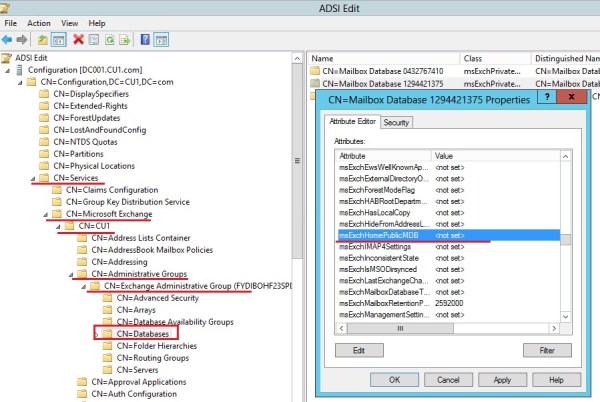600x402 pixels.
Task: Collapse the CN=Microsoft Exchange node
Action: click(x=46, y=214)
